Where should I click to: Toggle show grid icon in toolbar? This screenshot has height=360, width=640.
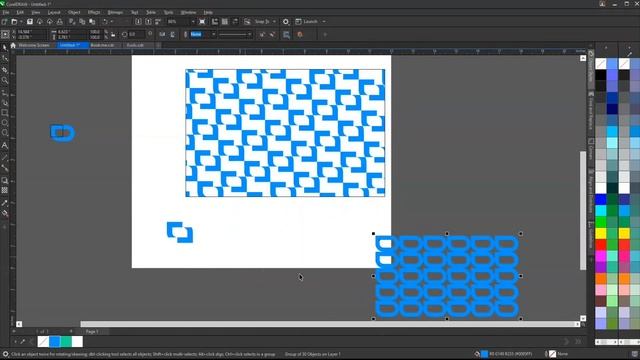coord(224,22)
